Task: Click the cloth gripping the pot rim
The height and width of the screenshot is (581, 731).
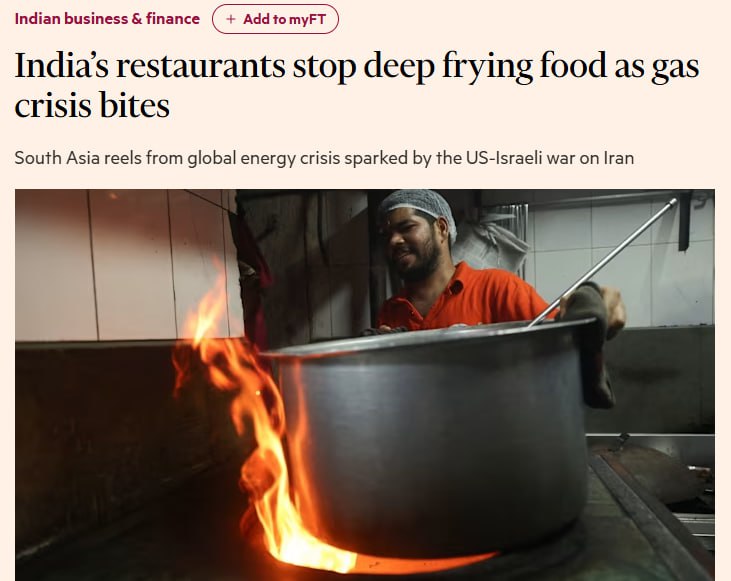Action: (590, 343)
